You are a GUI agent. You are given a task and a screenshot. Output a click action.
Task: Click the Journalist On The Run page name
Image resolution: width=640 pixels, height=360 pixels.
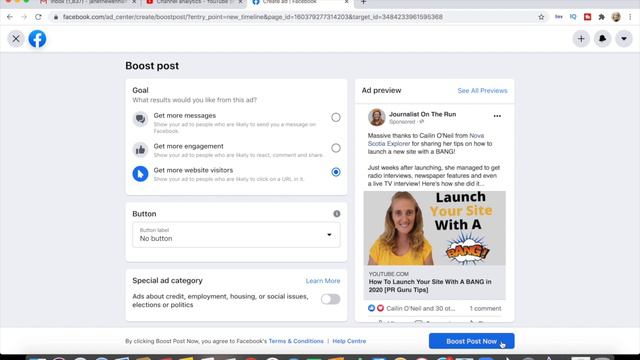tap(422, 114)
